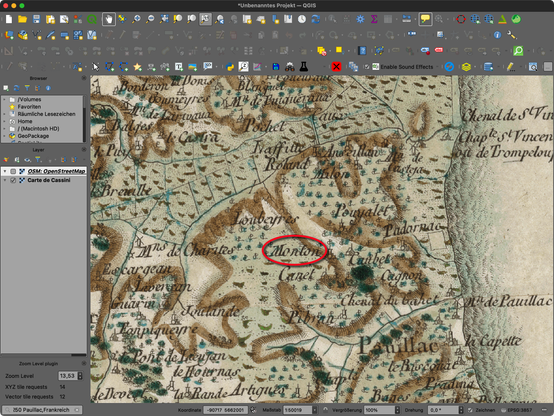Select the Carte de Cassini layer name
The height and width of the screenshot is (416, 554).
(x=49, y=180)
